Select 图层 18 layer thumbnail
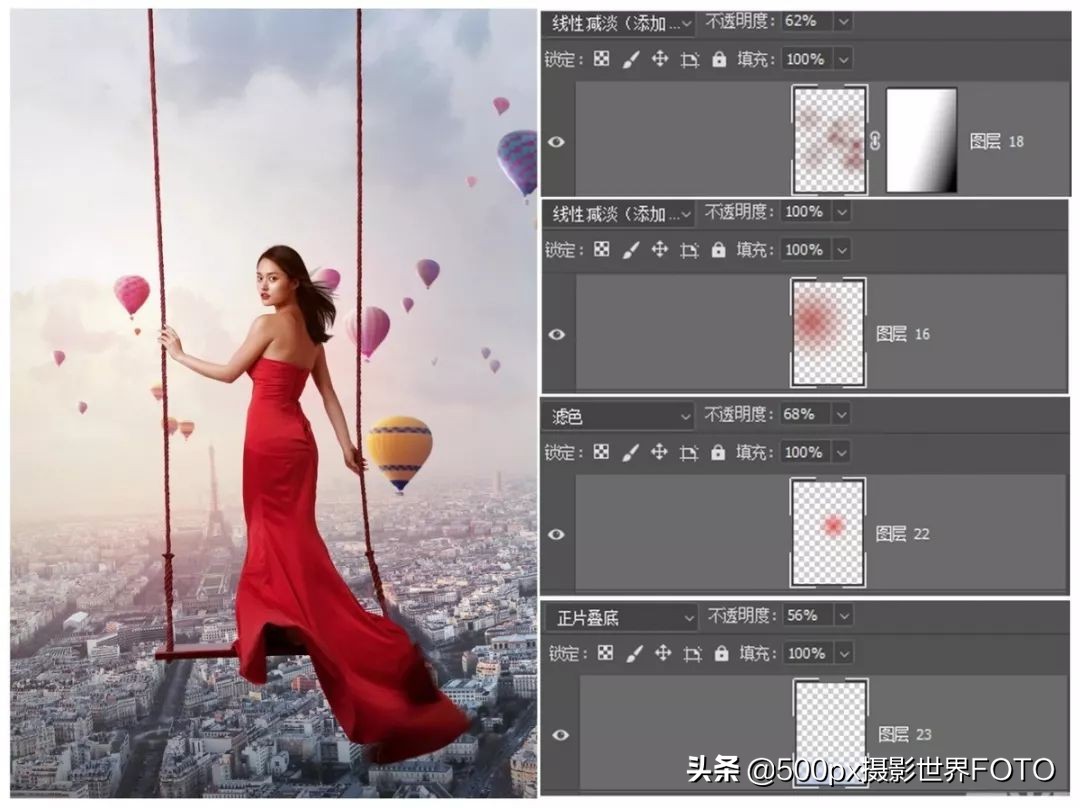The height and width of the screenshot is (808, 1080). pos(829,140)
